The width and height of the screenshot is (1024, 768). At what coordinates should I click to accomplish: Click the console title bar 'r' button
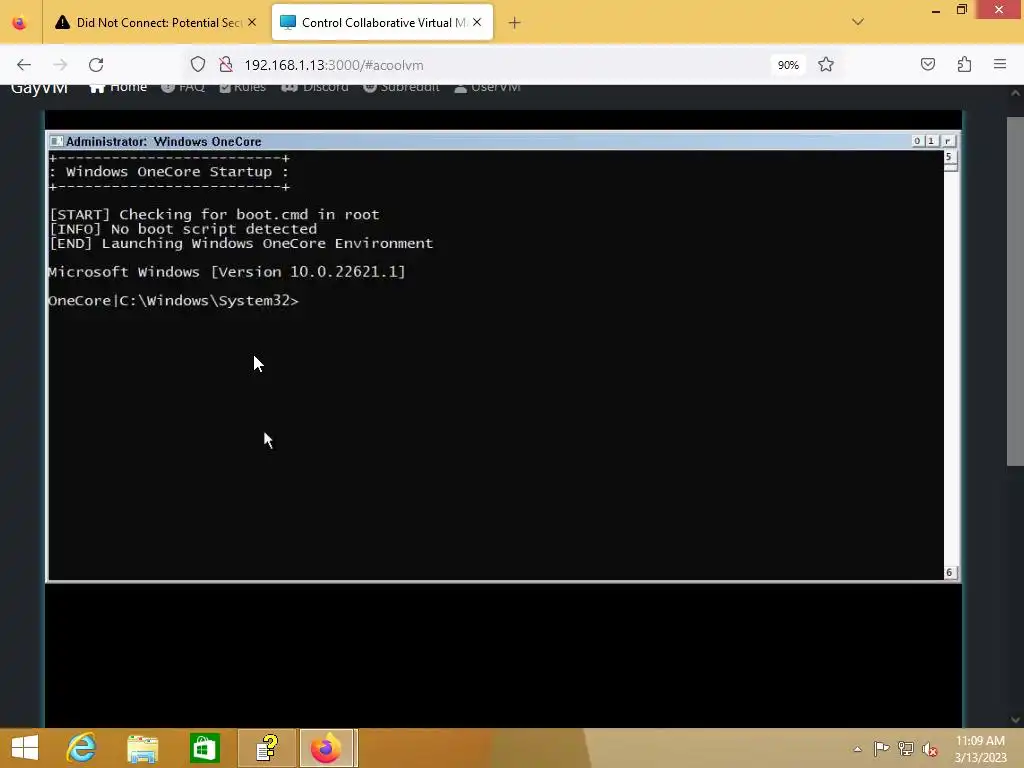click(x=948, y=140)
